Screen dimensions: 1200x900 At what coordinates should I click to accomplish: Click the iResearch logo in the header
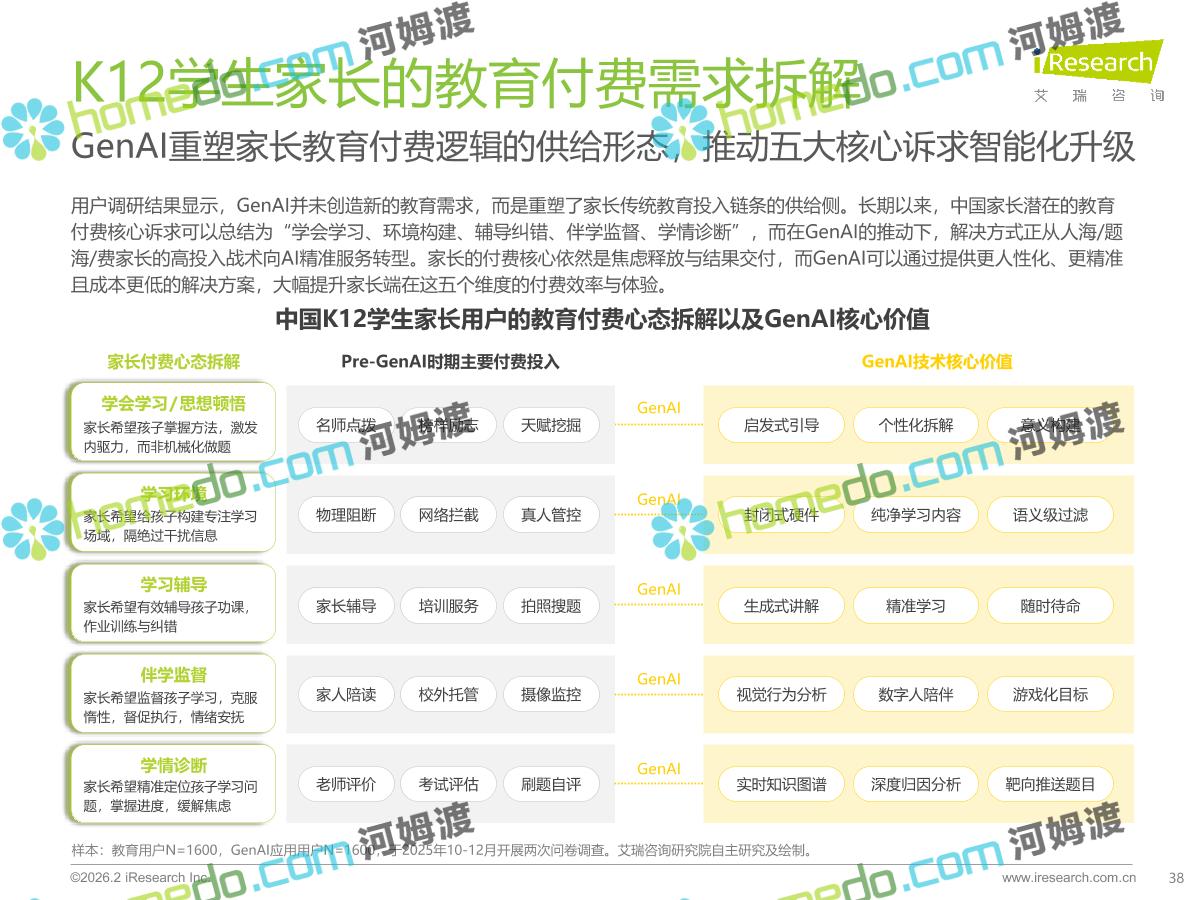1098,65
